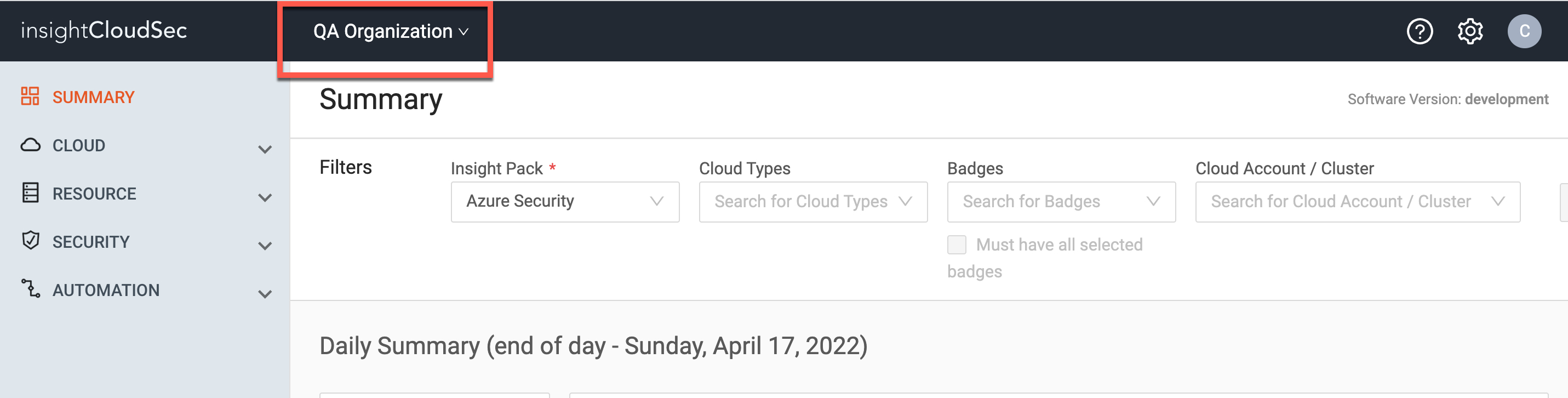
Task: Expand the Security menu chevron
Action: (265, 246)
